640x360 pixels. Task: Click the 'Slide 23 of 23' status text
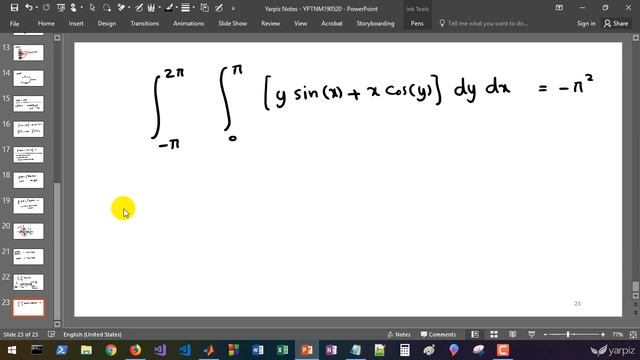pyautogui.click(x=20, y=334)
